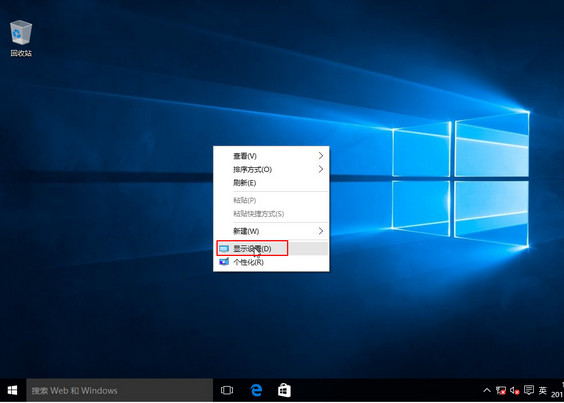Screen dimensions: 564x403
Task: Choose 刷新(E) in the context menu
Action: 271,183
